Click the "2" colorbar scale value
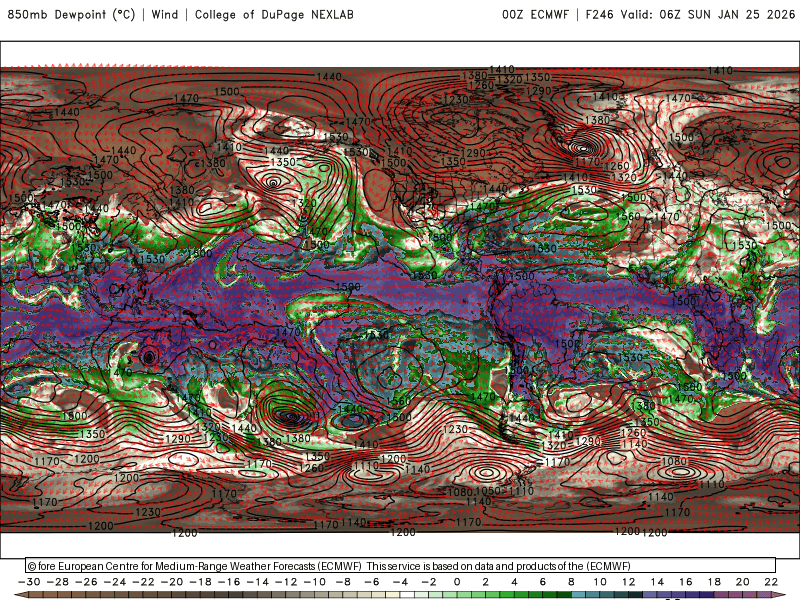The width and height of the screenshot is (800, 600). click(x=486, y=582)
